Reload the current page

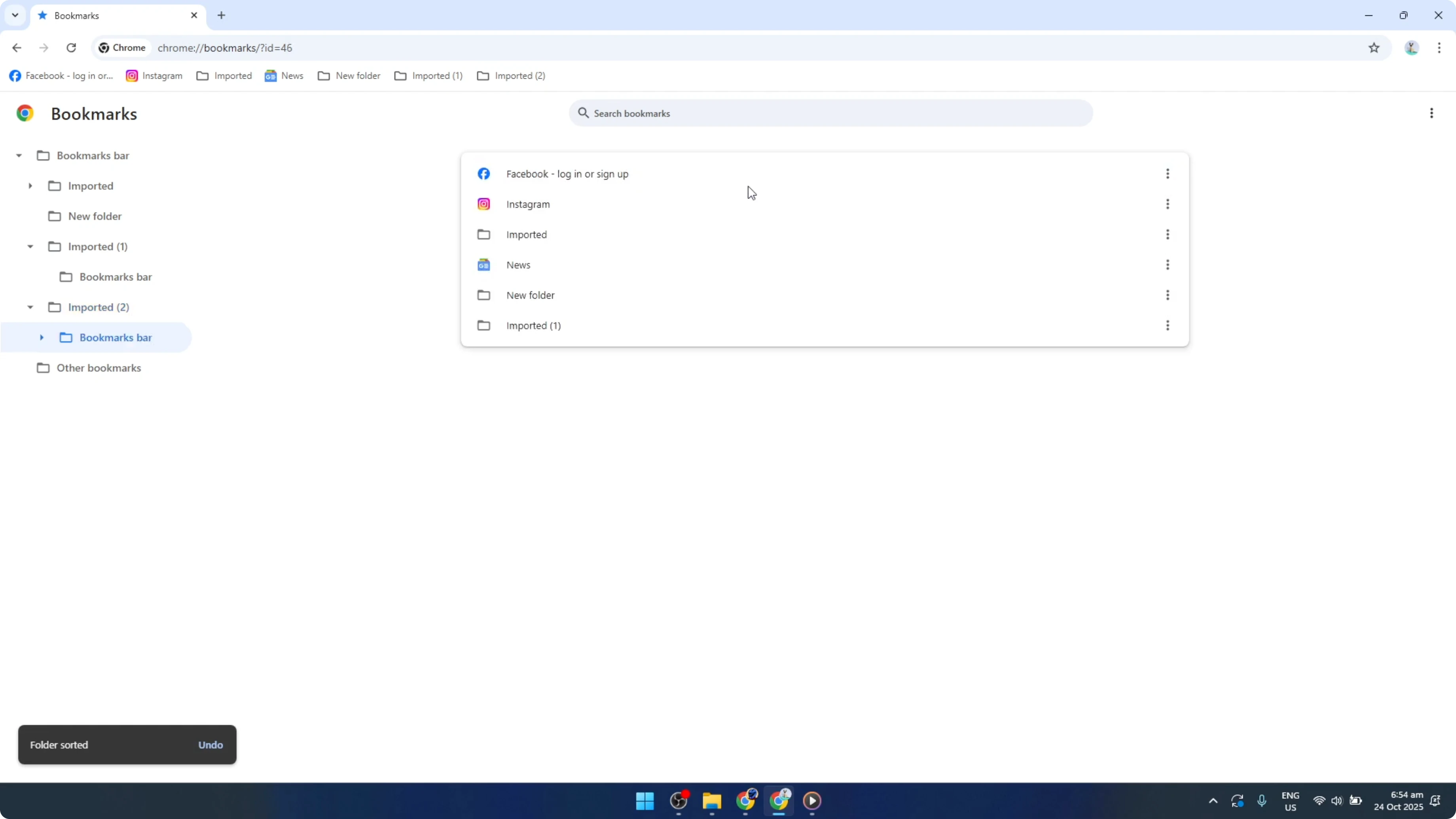(71, 47)
